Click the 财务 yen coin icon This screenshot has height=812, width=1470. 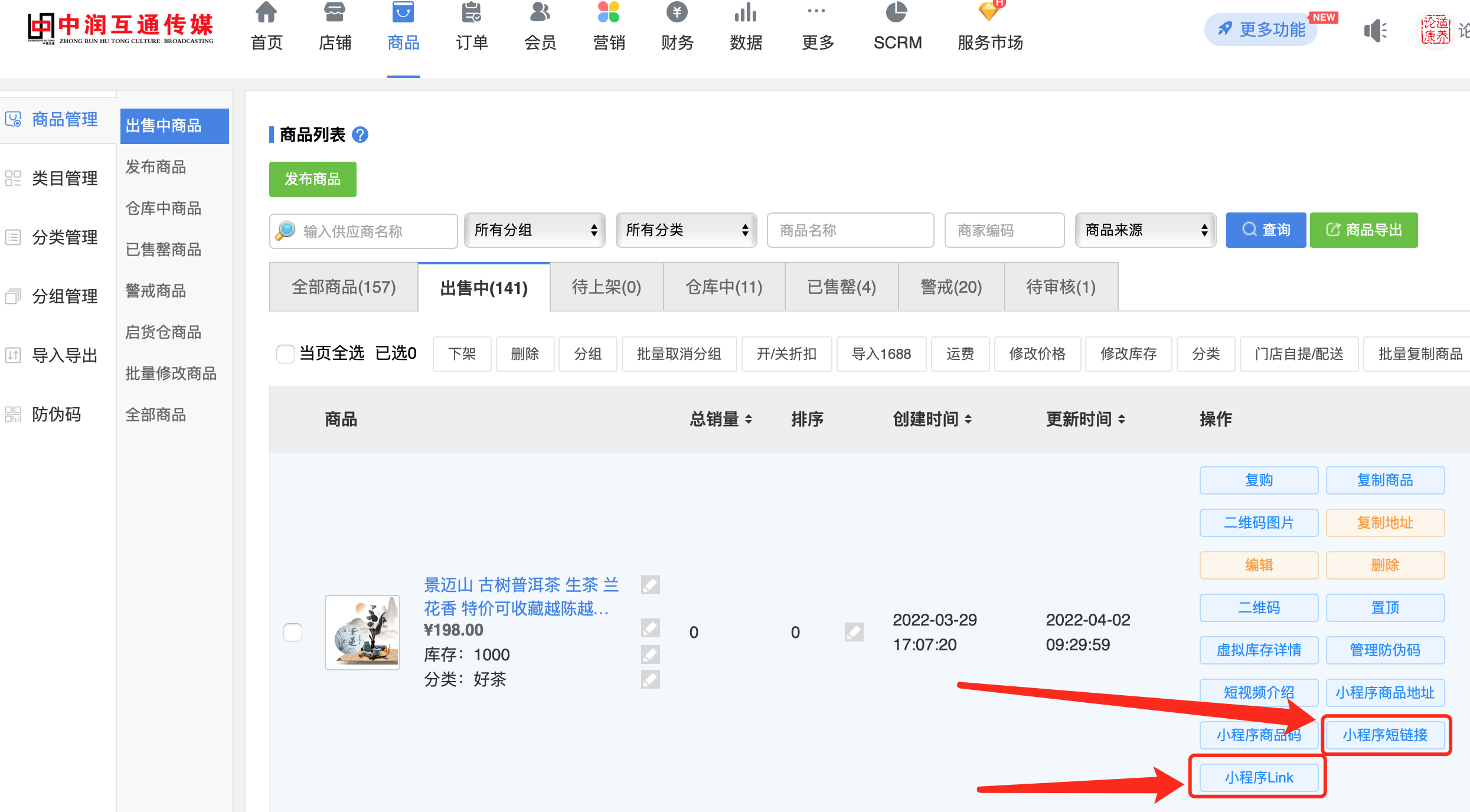pyautogui.click(x=677, y=12)
